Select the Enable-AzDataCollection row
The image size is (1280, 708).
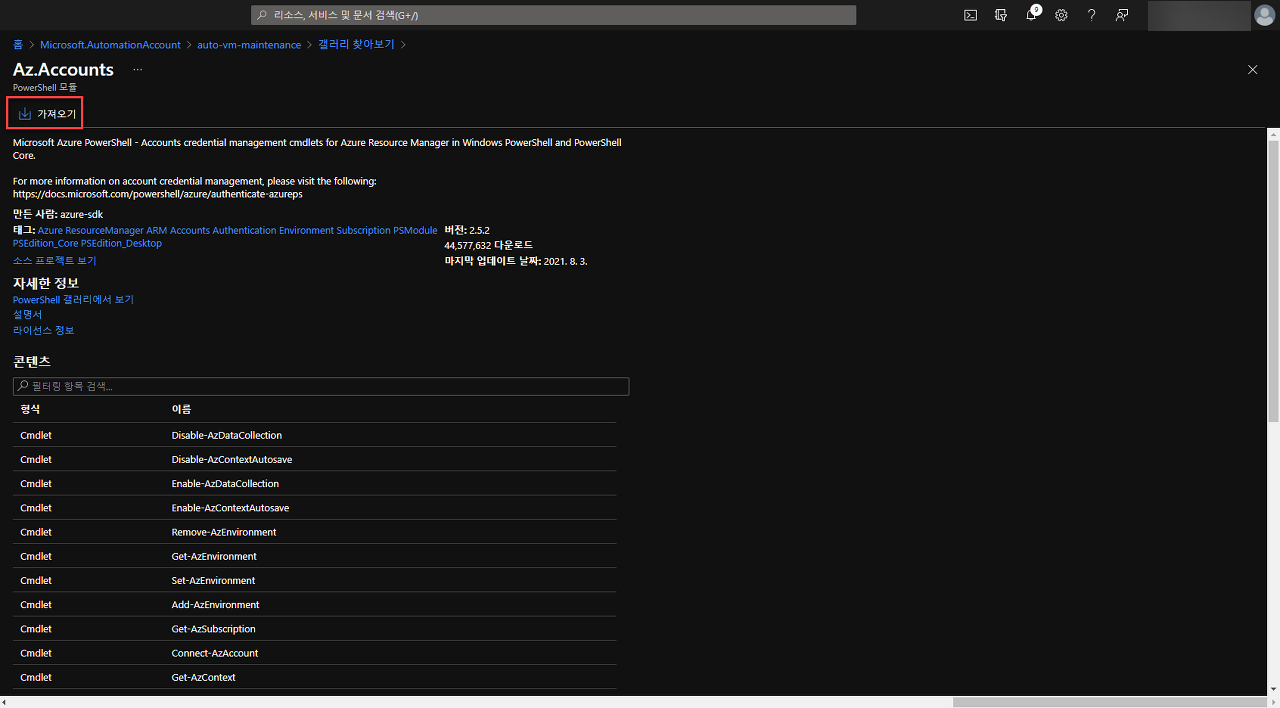(x=315, y=483)
